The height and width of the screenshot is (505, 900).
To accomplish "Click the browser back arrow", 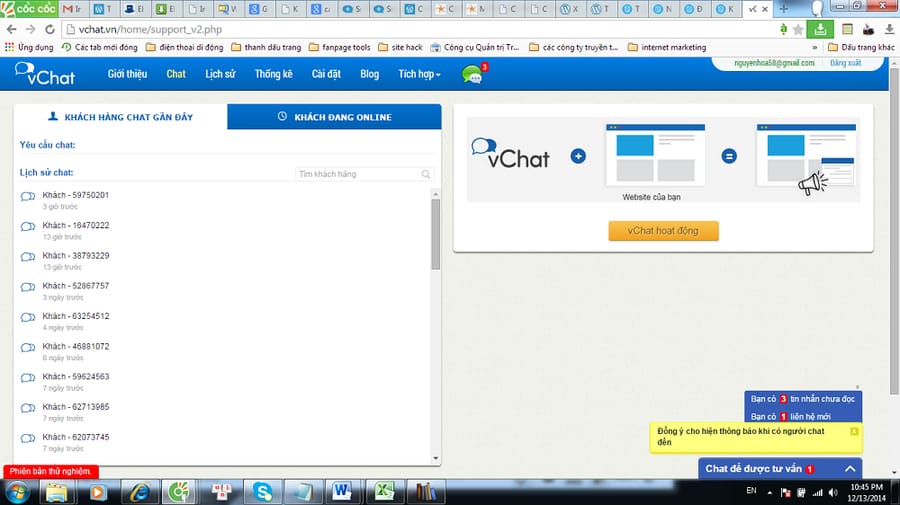I will point(11,29).
